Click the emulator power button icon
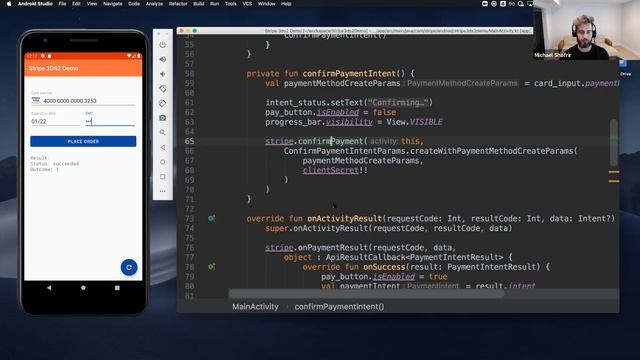Image resolution: width=640 pixels, height=360 pixels. pyautogui.click(x=162, y=44)
